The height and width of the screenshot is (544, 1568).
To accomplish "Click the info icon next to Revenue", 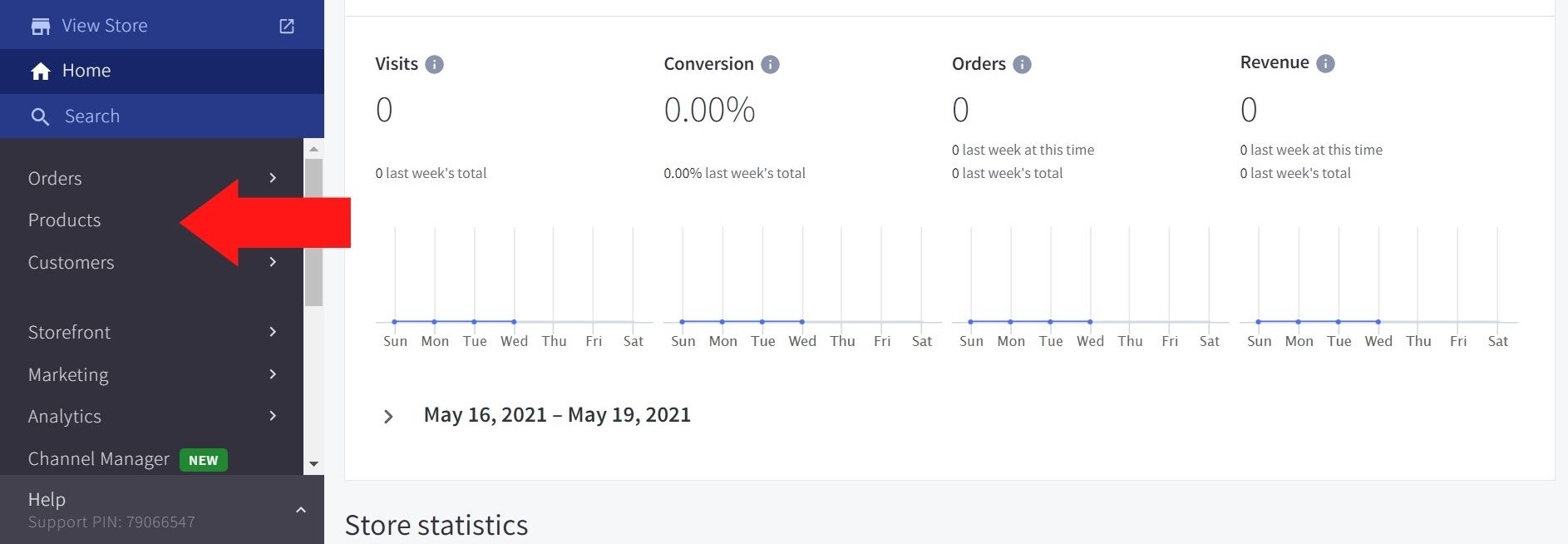I will (1325, 64).
